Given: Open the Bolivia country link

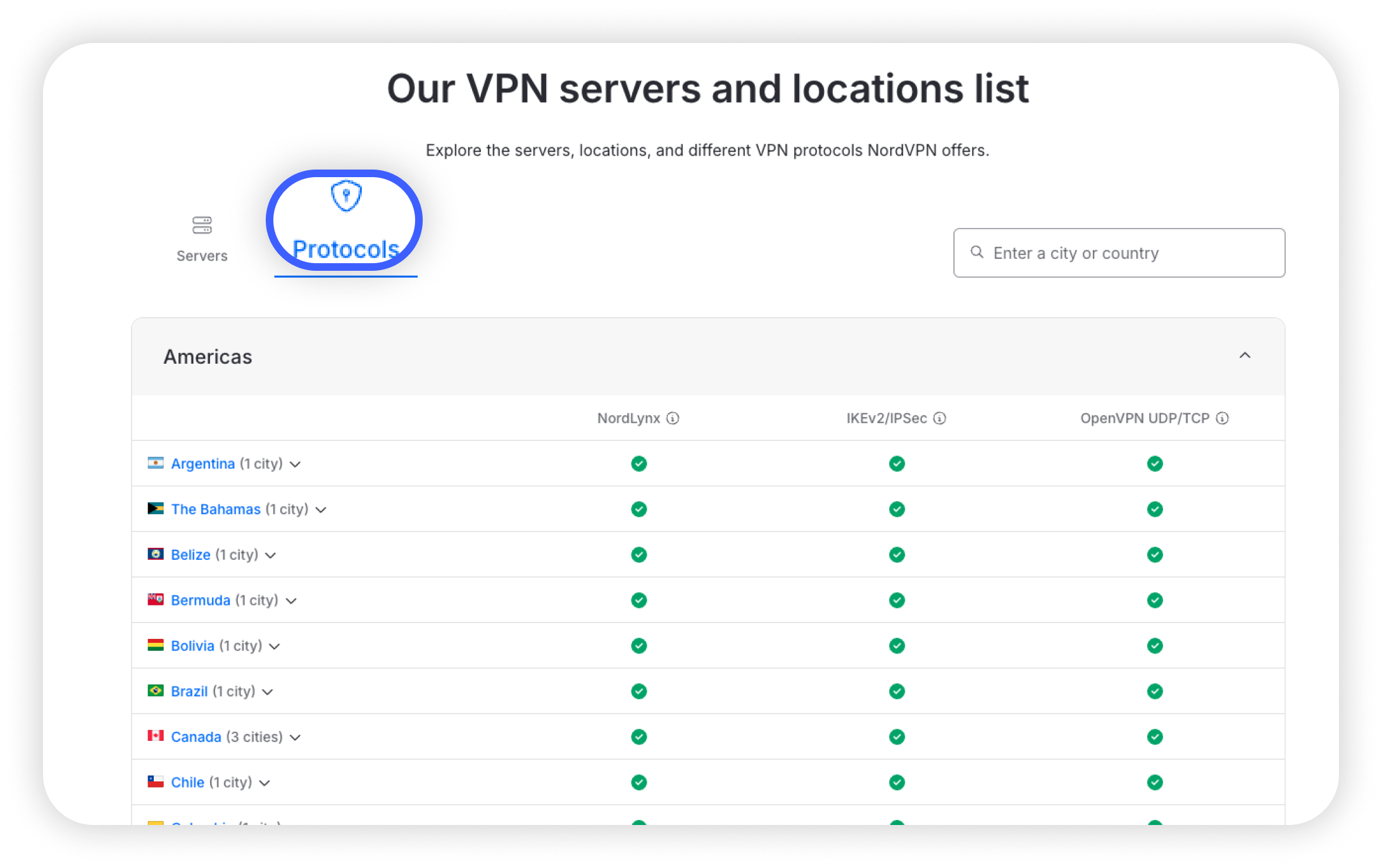Looking at the screenshot, I should click(x=192, y=646).
